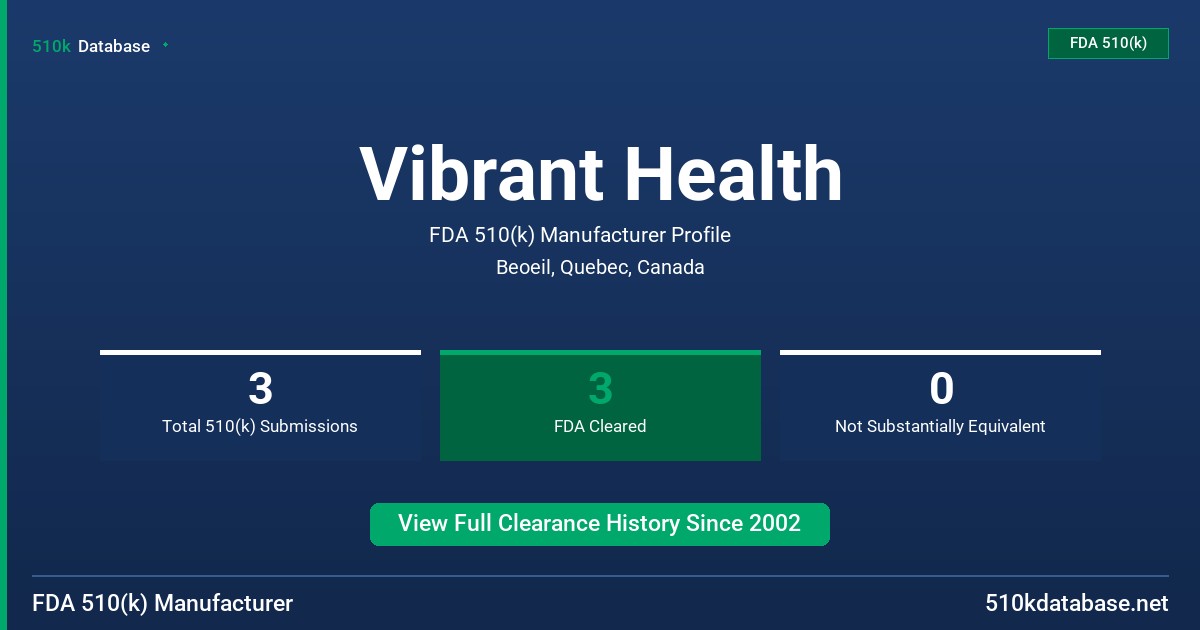Click the FDA 510(k) Manufacturer Profile subtitle
1200x630 pixels.
tap(580, 236)
